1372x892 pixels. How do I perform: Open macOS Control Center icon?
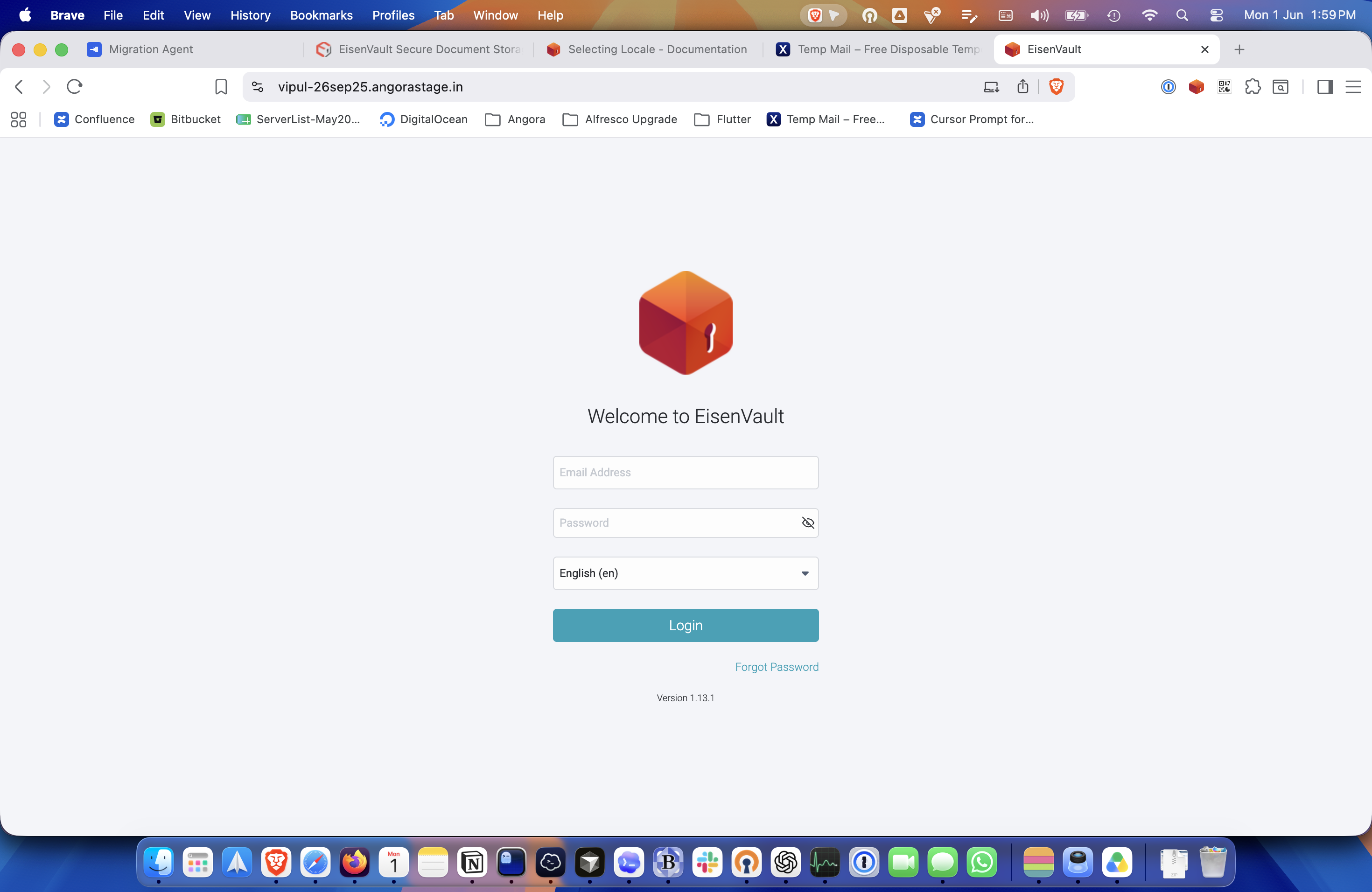pyautogui.click(x=1216, y=15)
